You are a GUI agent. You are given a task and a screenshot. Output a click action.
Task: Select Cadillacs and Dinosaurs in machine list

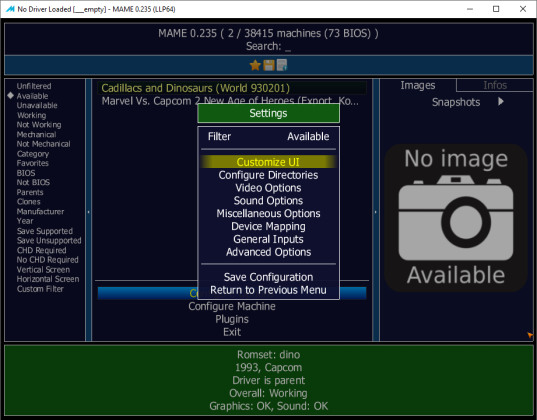point(232,88)
